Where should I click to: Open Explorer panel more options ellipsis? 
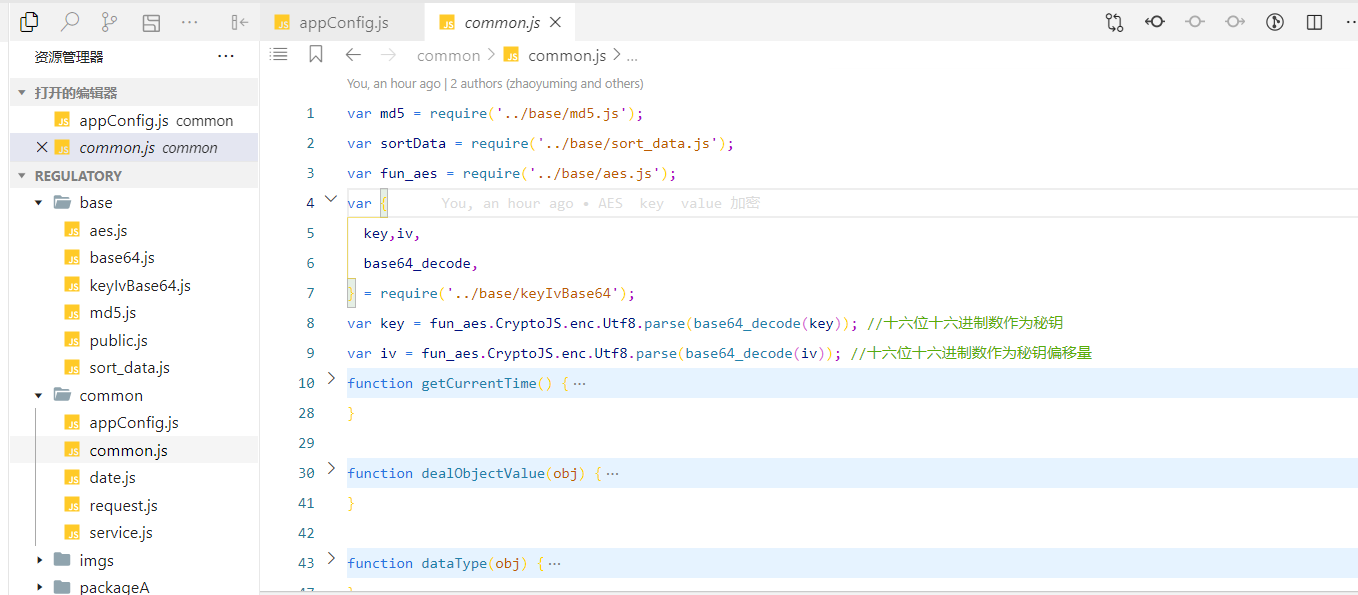pos(226,57)
